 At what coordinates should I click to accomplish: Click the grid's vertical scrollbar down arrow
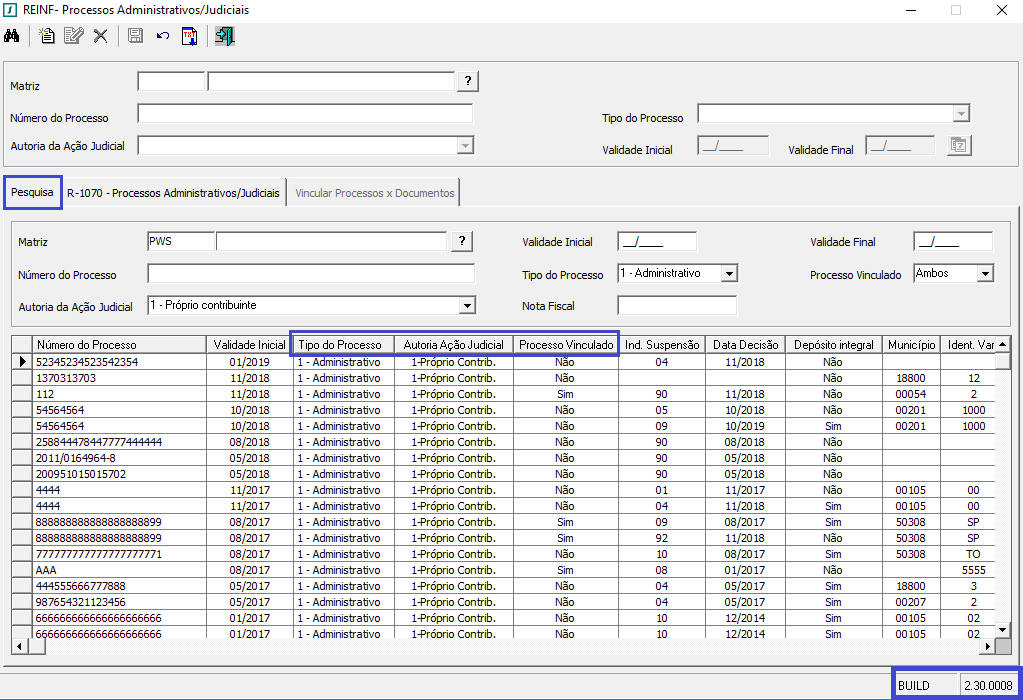click(x=1003, y=630)
